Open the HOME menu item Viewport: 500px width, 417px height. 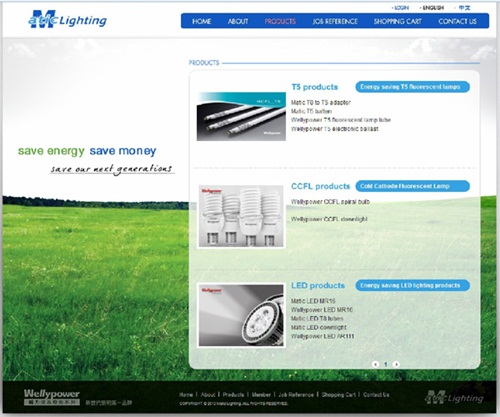(x=201, y=21)
